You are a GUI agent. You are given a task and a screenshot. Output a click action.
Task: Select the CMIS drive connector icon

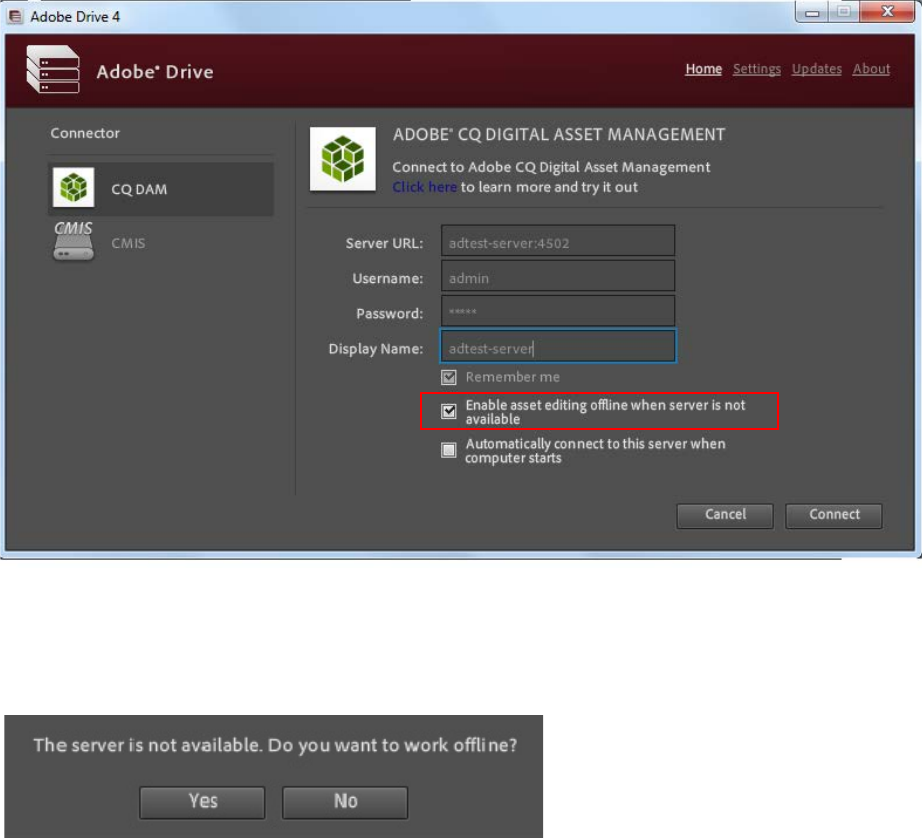pyautogui.click(x=74, y=241)
